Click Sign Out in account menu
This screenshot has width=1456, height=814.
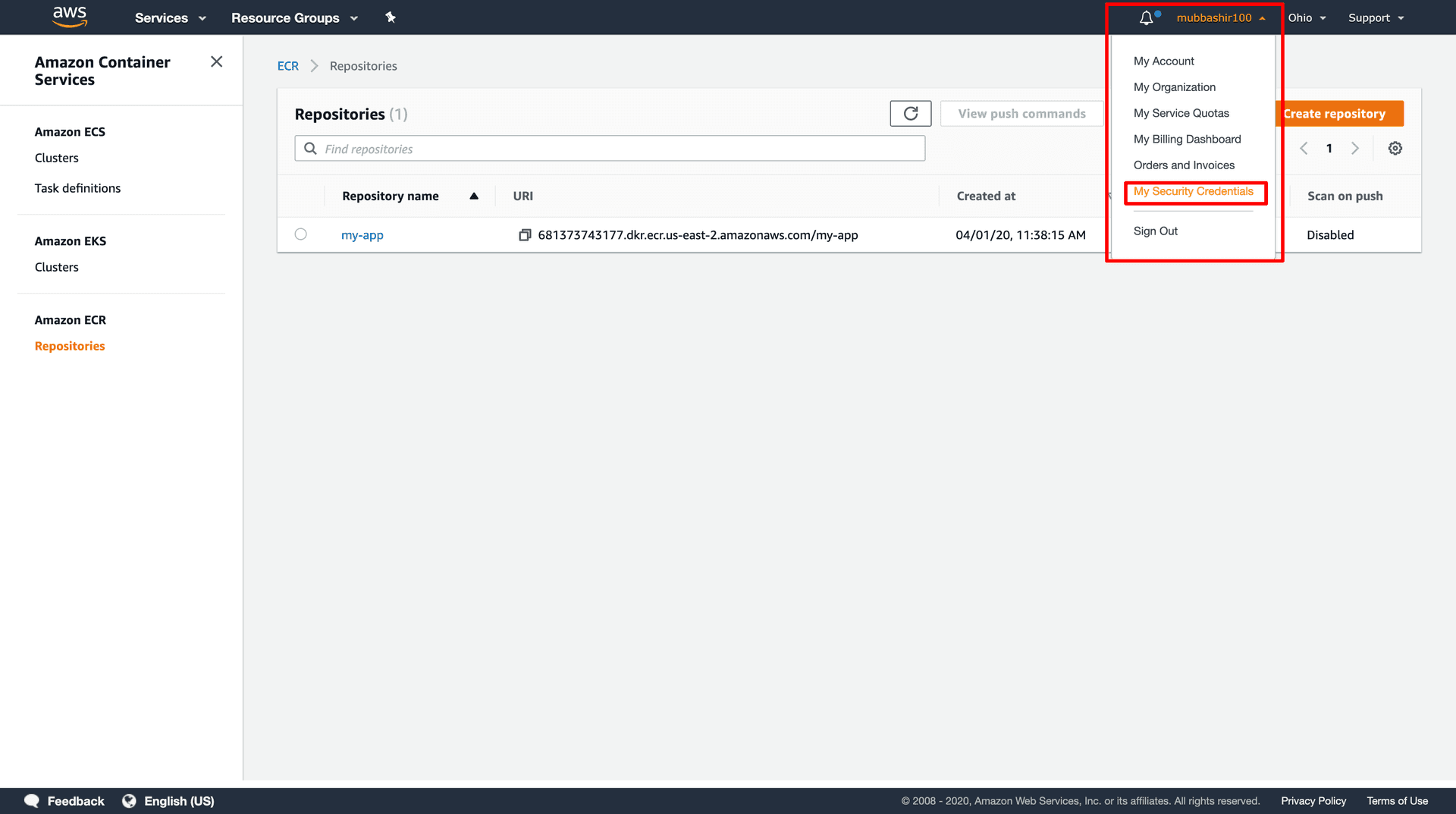[1155, 231]
